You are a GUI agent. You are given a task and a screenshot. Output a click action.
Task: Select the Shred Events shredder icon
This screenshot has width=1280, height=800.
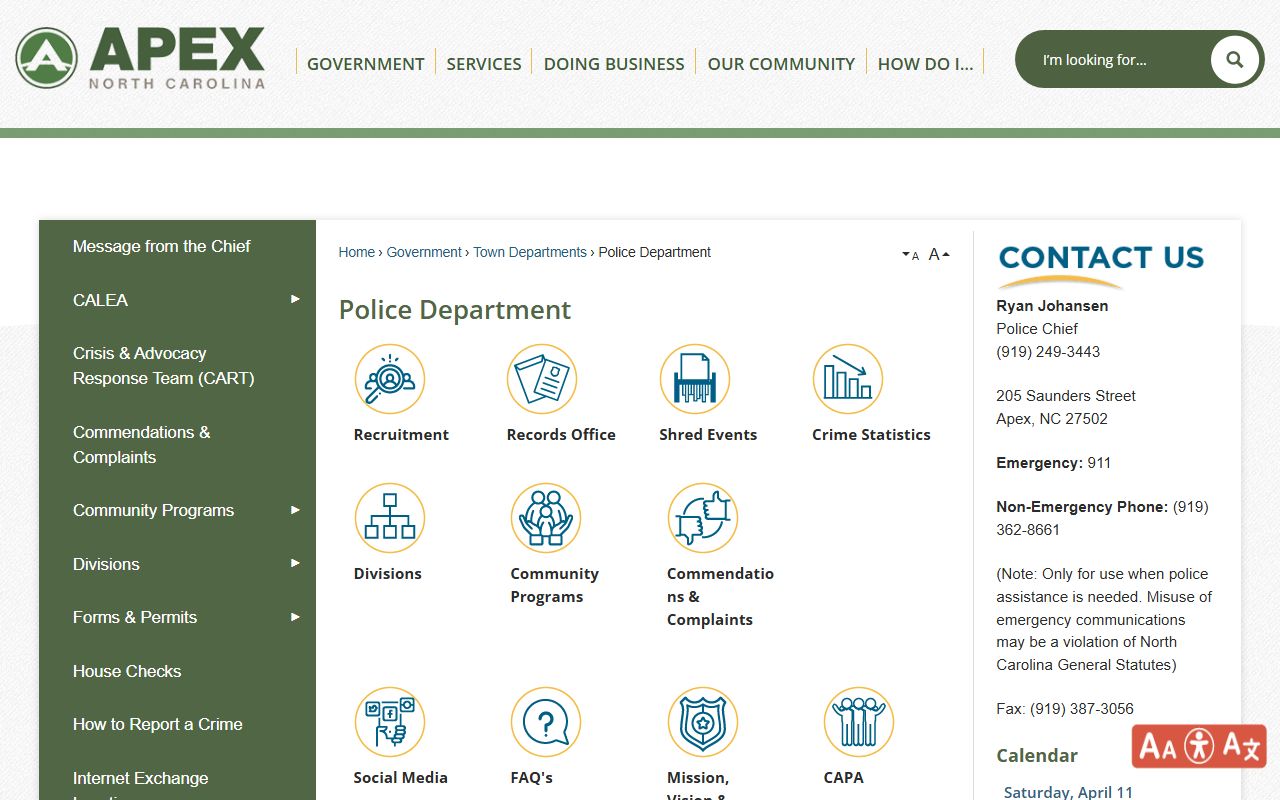tap(694, 379)
